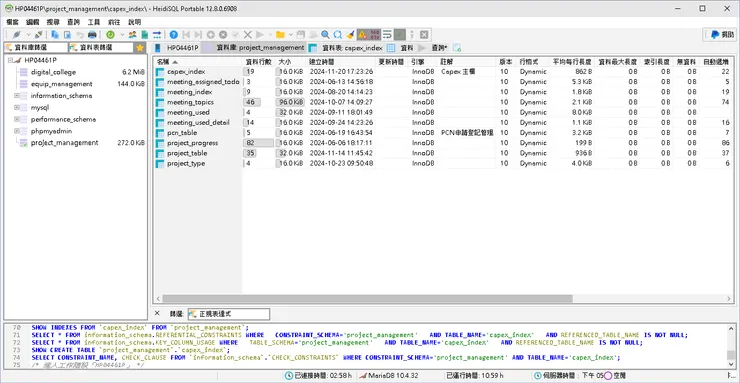Click the cancel editing X icon
The height and width of the screenshot is (383, 740).
click(247, 34)
